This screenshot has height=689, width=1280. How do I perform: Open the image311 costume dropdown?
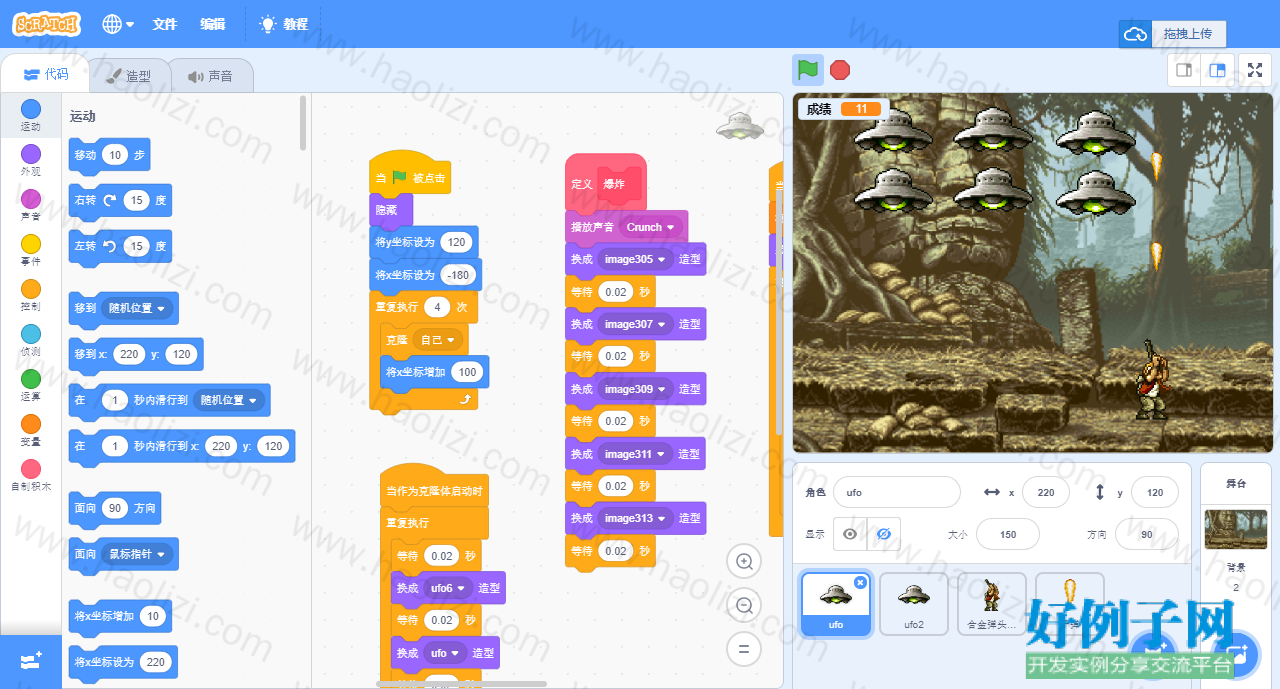coord(635,454)
